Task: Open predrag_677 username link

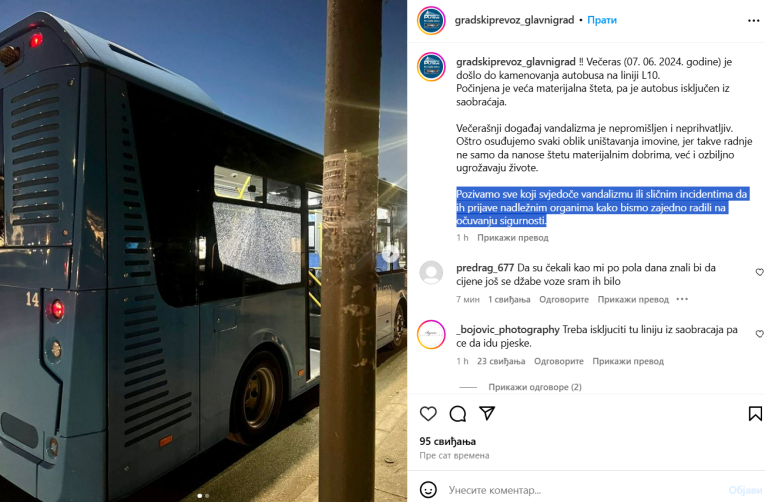Action: (485, 267)
